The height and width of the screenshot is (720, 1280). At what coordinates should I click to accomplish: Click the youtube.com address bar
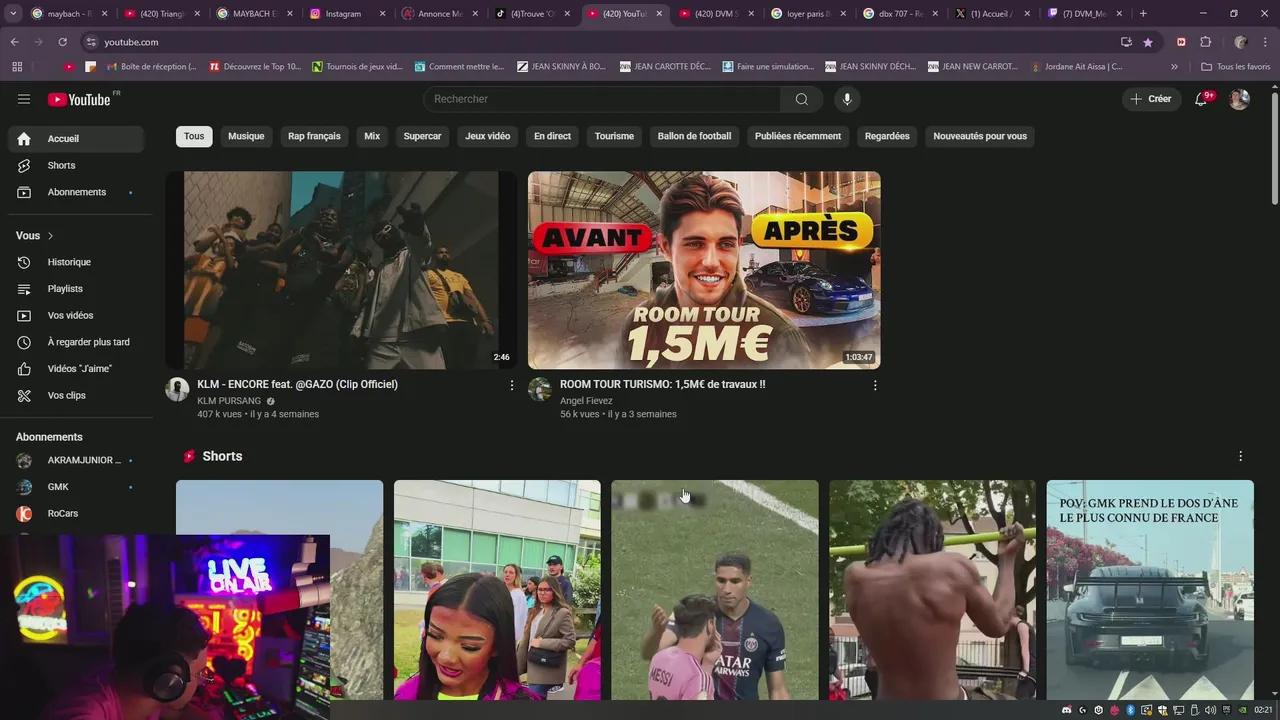tap(600, 42)
